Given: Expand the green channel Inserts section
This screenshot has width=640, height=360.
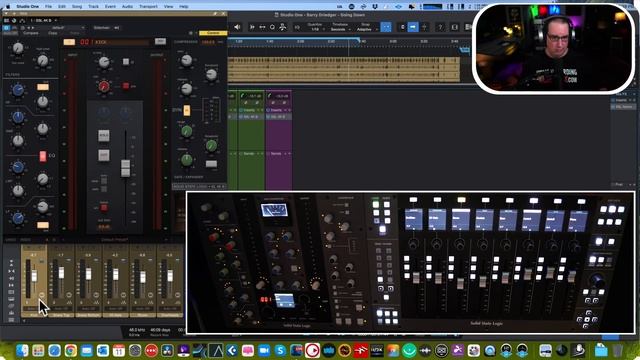Looking at the screenshot, I should point(251,110).
